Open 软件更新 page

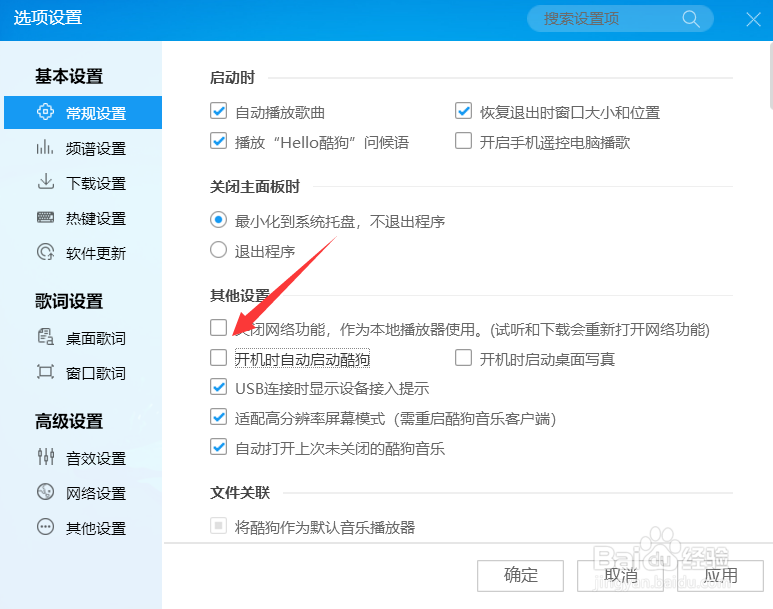(96, 253)
